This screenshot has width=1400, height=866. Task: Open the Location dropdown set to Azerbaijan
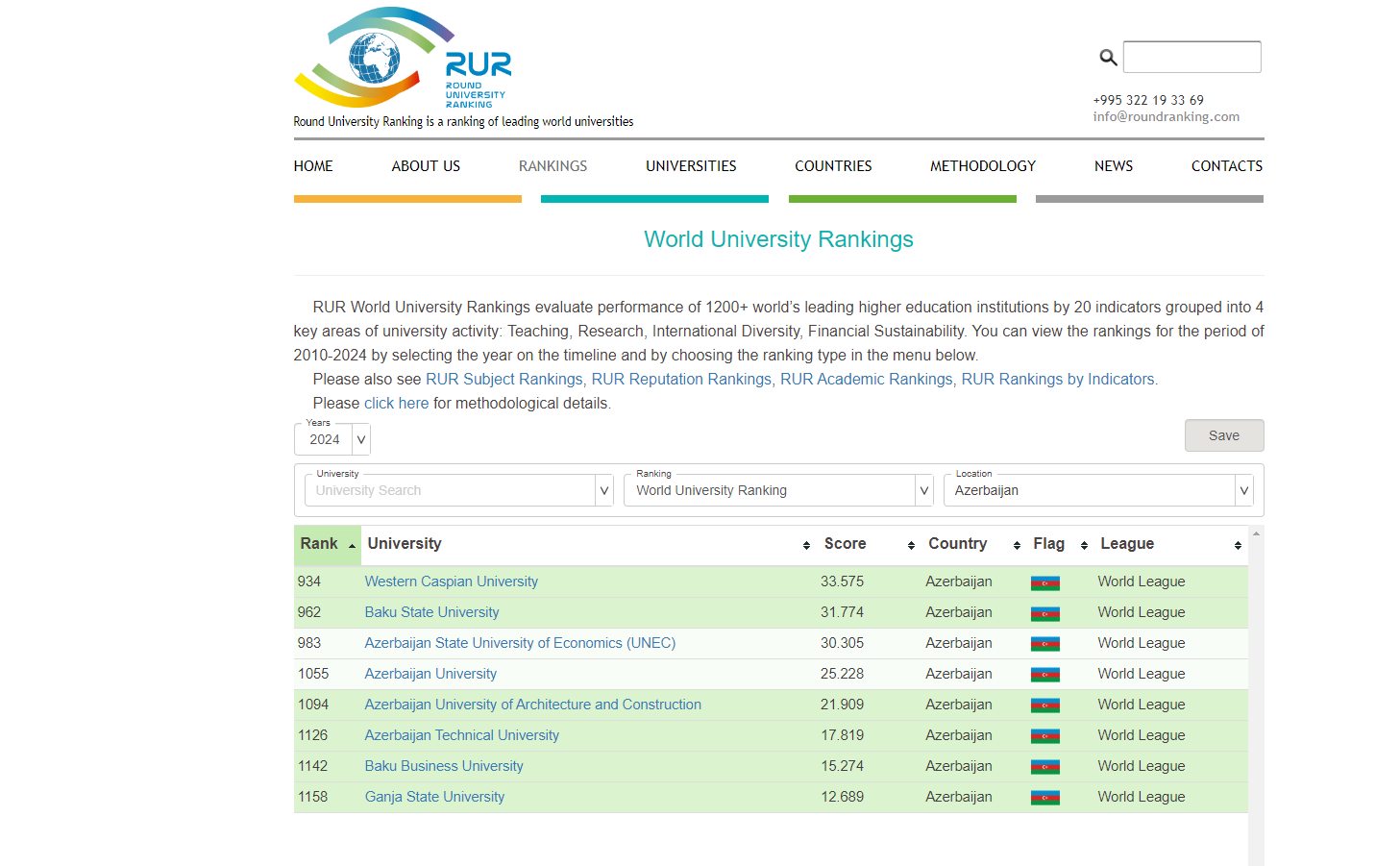pyautogui.click(x=1098, y=490)
